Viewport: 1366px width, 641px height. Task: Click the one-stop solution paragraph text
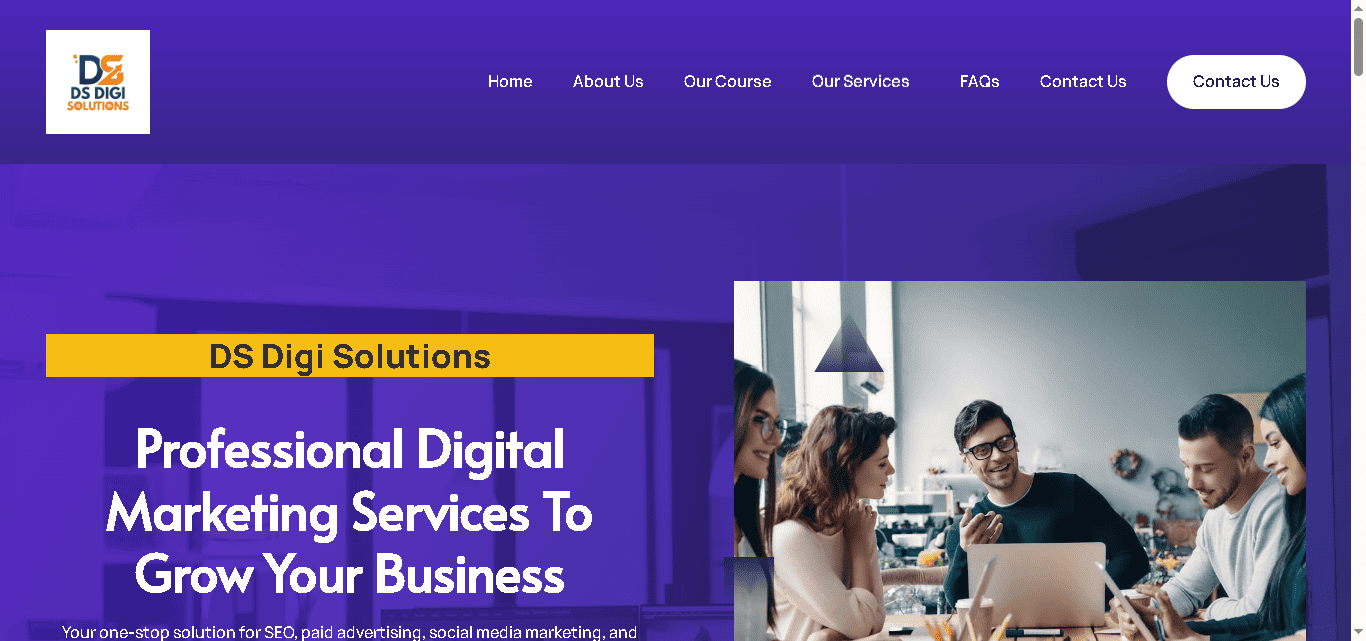(x=350, y=632)
